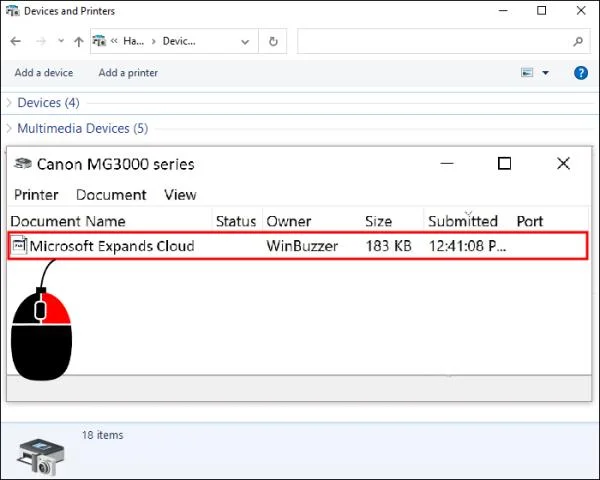600x480 pixels.
Task: Click the Devices and Printers title bar icon
Action: [x=13, y=11]
